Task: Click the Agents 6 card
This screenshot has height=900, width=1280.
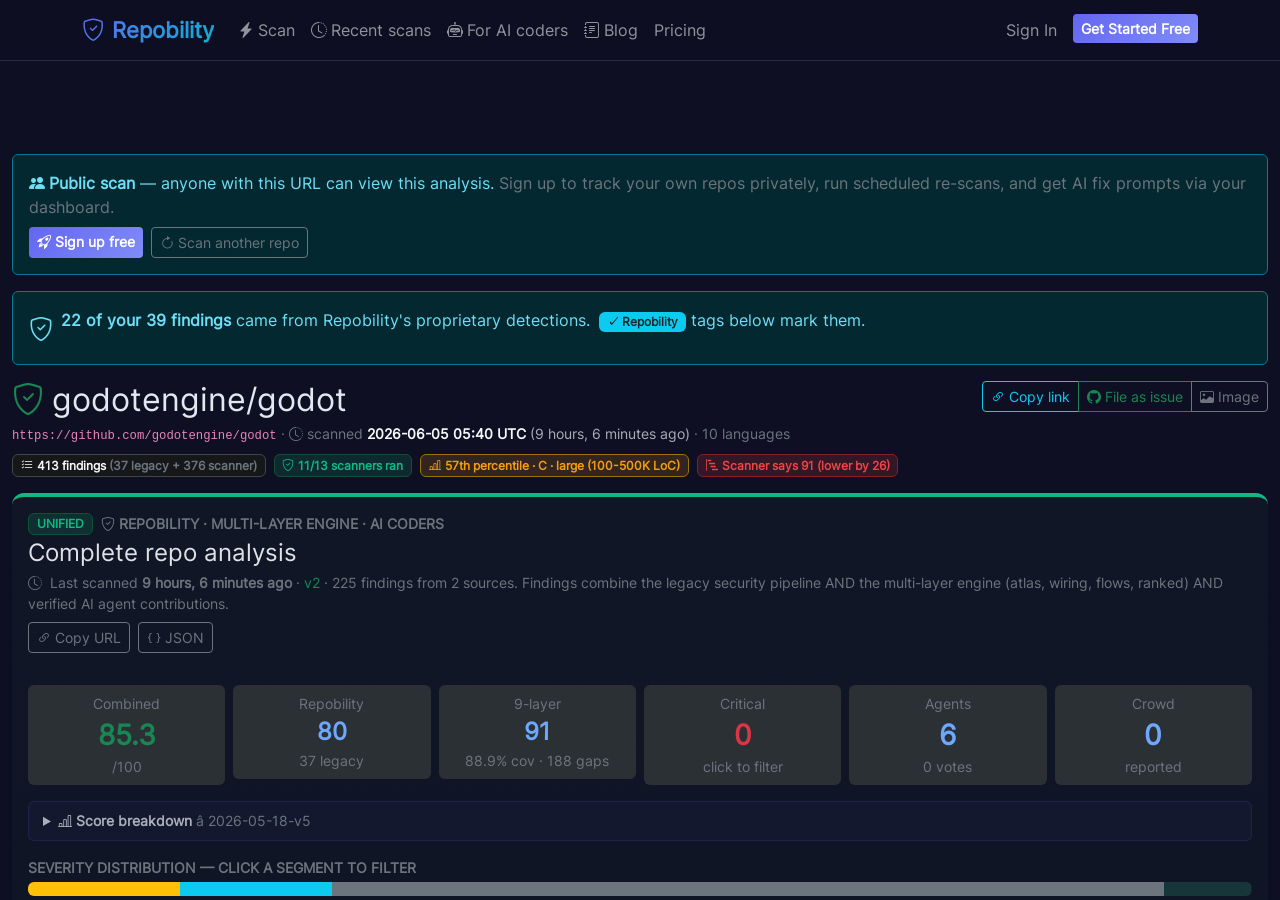Action: click(948, 735)
